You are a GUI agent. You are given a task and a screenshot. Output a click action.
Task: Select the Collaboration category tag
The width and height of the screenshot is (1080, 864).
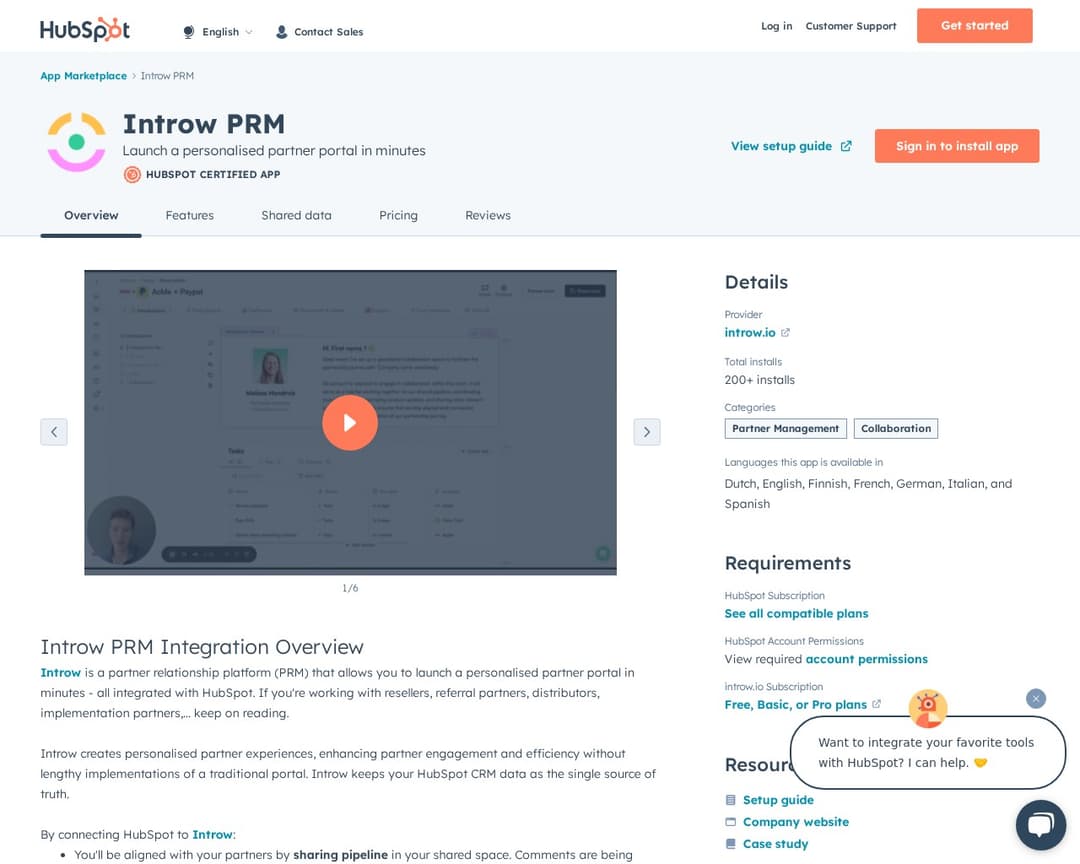[x=895, y=429]
